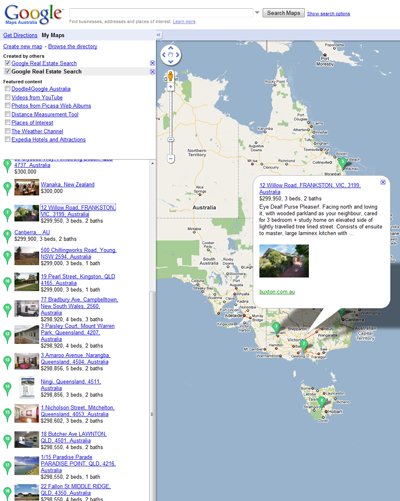Zoom in with the plus button
Viewport: 400px width, 501px height.
[x=171, y=87]
